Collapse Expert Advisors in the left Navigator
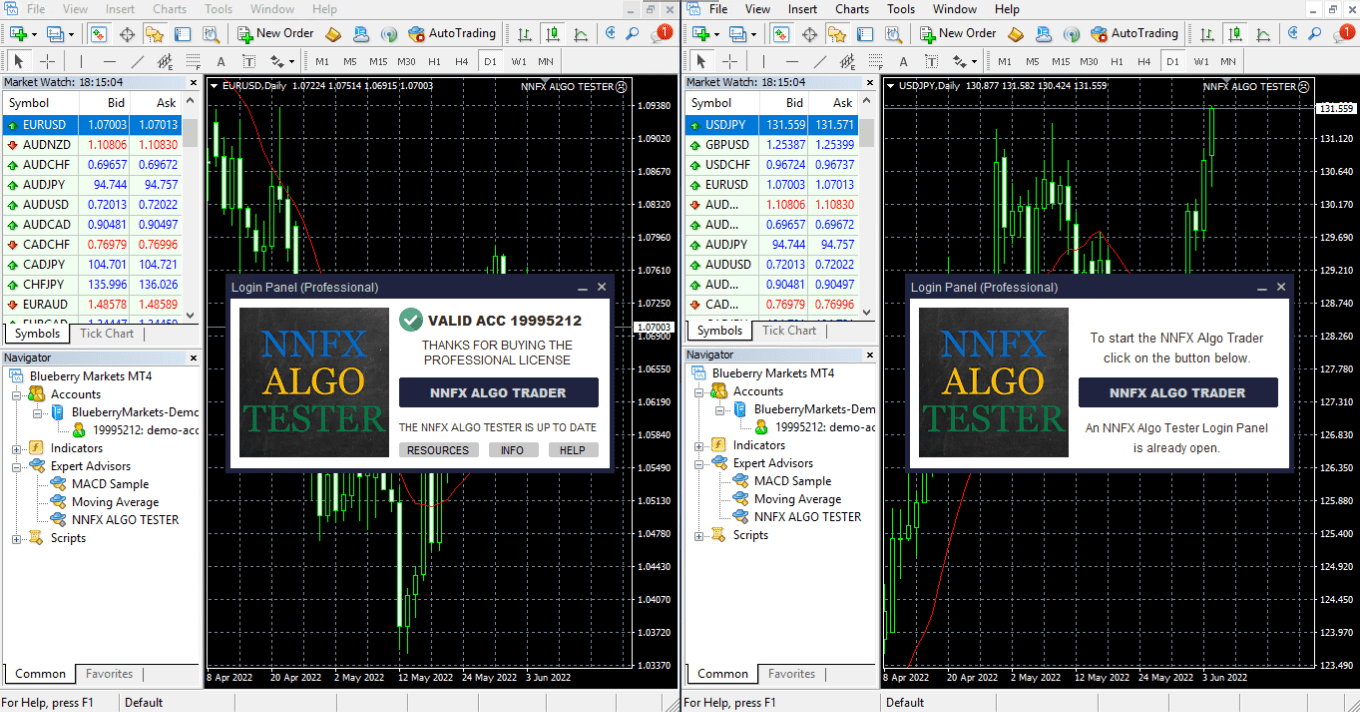The height and width of the screenshot is (712, 1360). 17,466
